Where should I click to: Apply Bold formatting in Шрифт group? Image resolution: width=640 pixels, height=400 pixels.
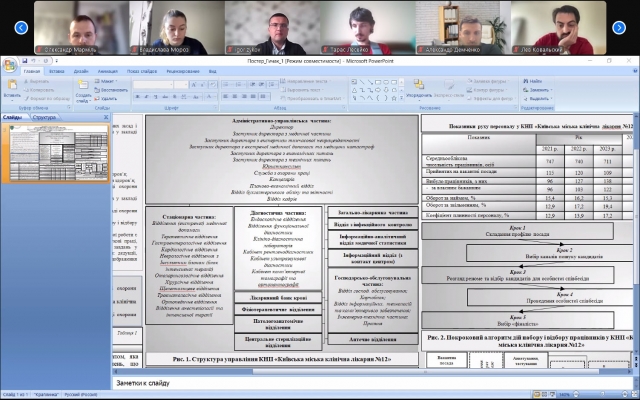point(138,97)
